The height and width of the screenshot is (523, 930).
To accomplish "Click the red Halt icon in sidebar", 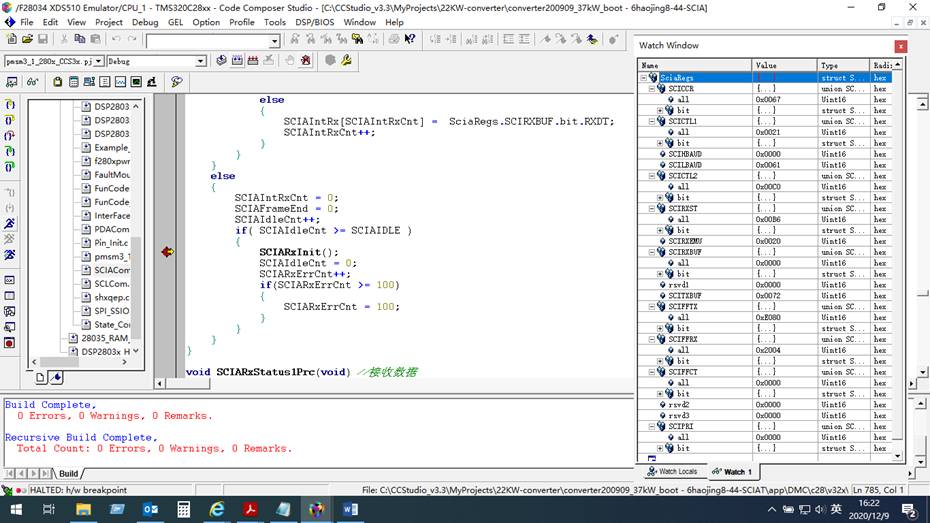I will [9, 343].
